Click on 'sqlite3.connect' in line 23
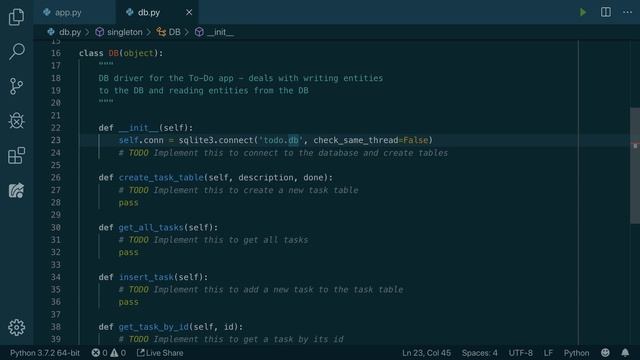The width and height of the screenshot is (640, 360). pyautogui.click(x=216, y=140)
